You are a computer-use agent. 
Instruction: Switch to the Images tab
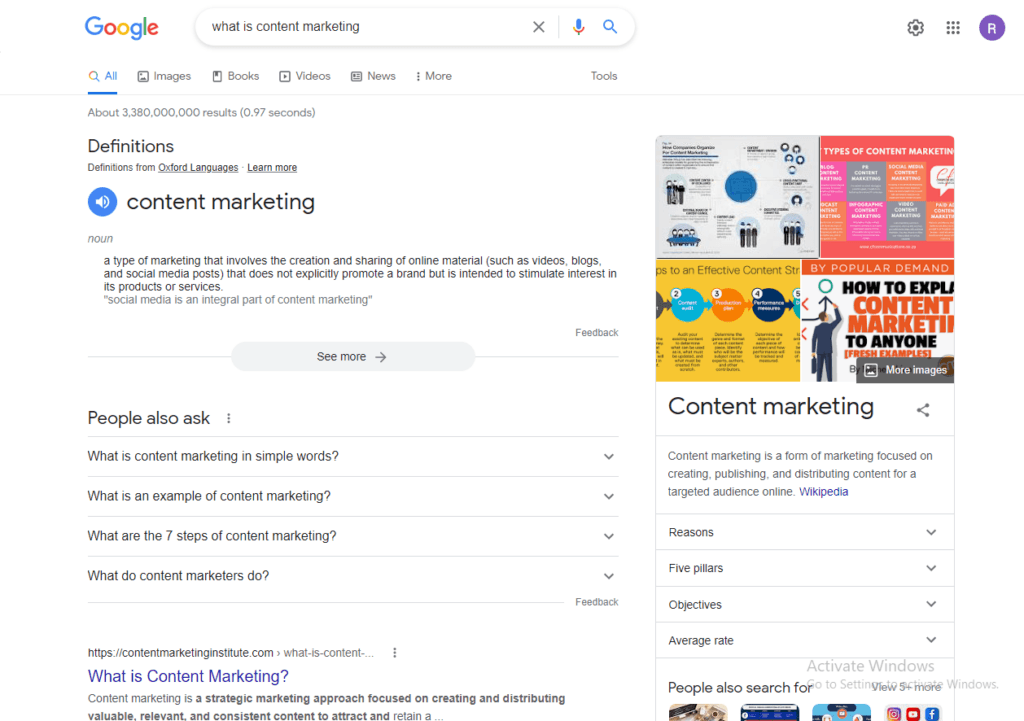pos(164,76)
